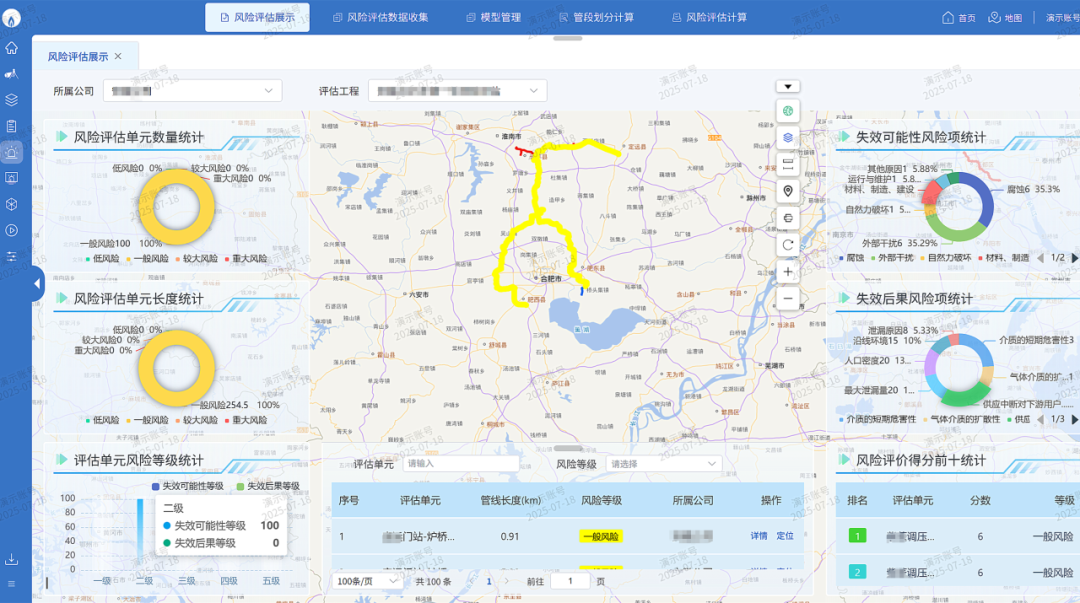Zoom in the map with plus button

[788, 272]
